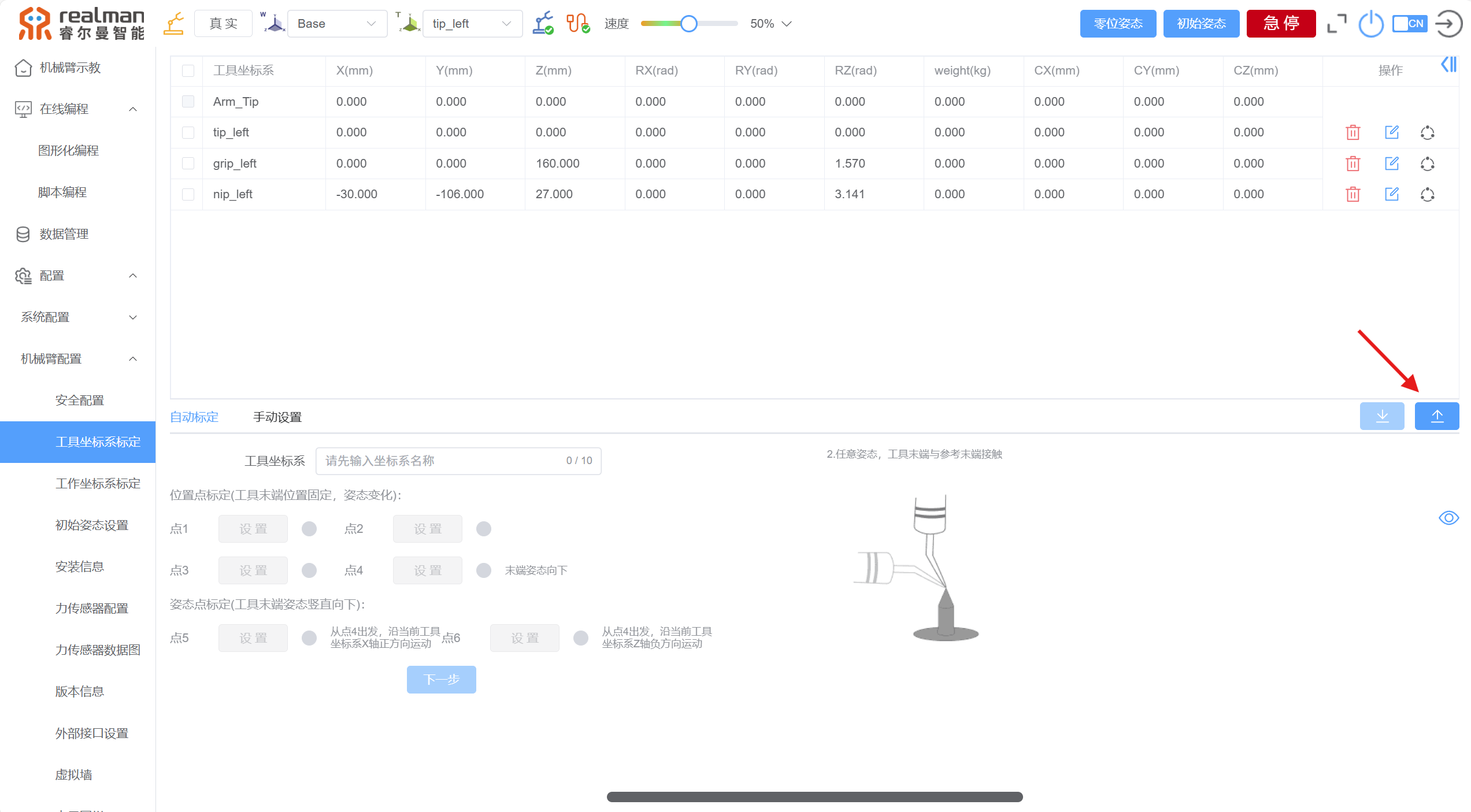
Task: Open 工作坐标系标定 in the sidebar
Action: 98,484
